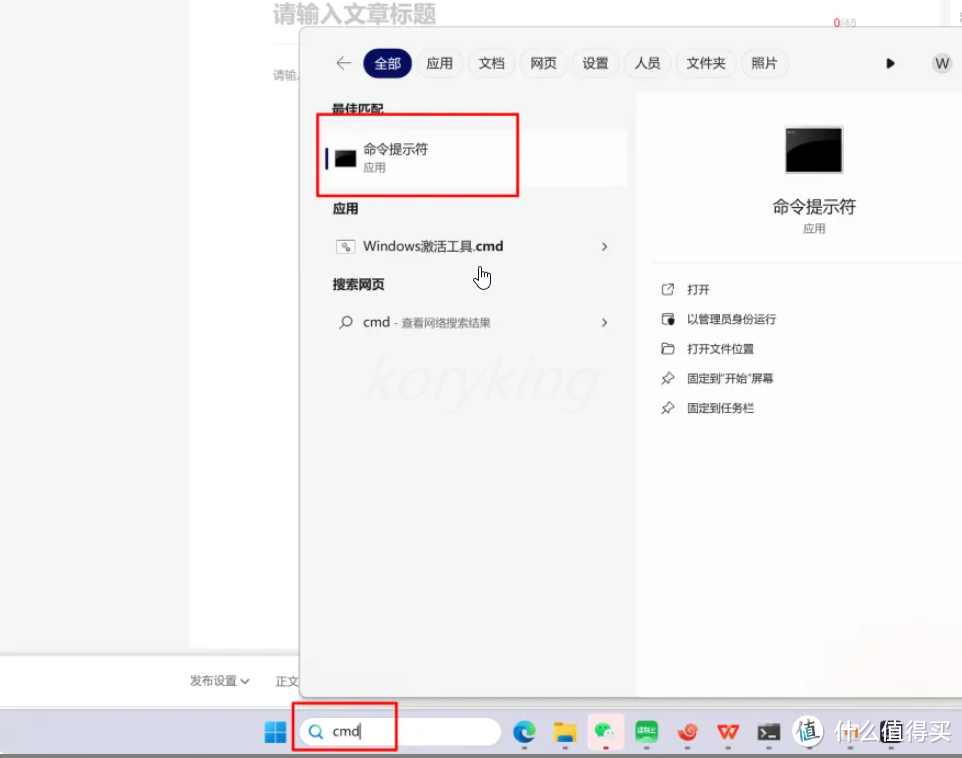Launch Windows激活工具.cmd from search results
Screen dimensions: 962x758
[x=432, y=246]
